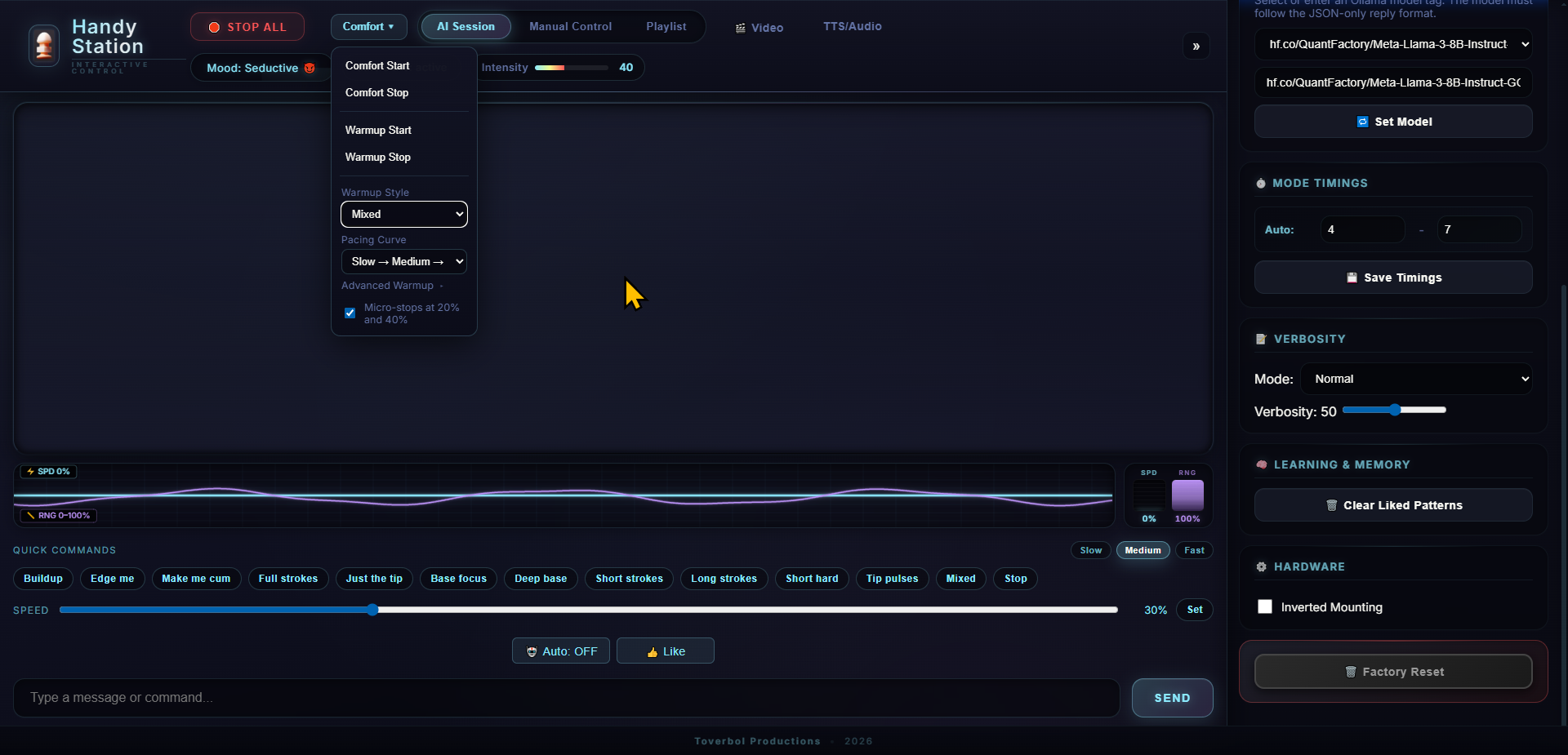Click the SPD level meter
Viewport: 1568px width, 755px height.
1149,495
